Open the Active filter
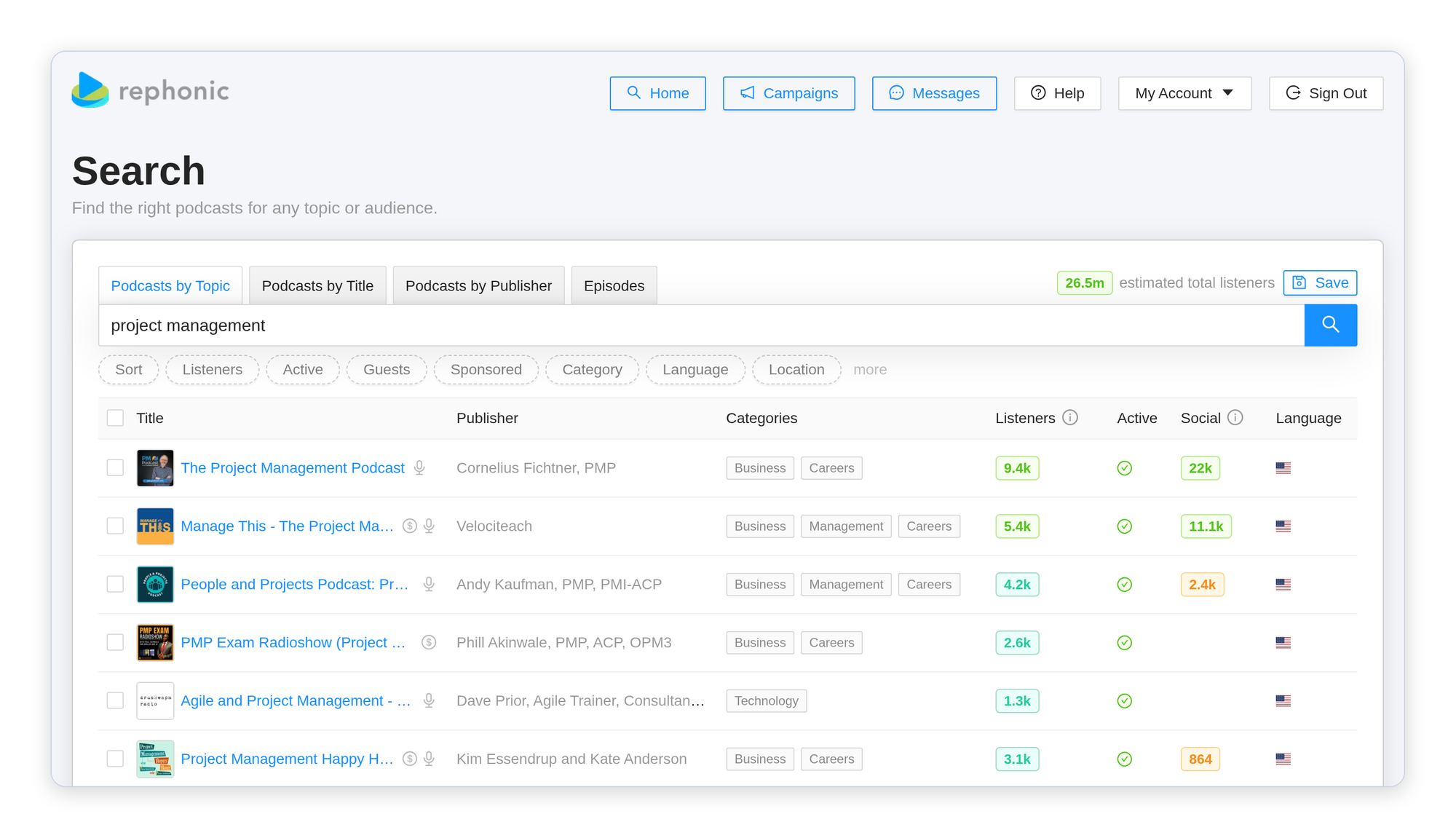1456x838 pixels. (303, 369)
